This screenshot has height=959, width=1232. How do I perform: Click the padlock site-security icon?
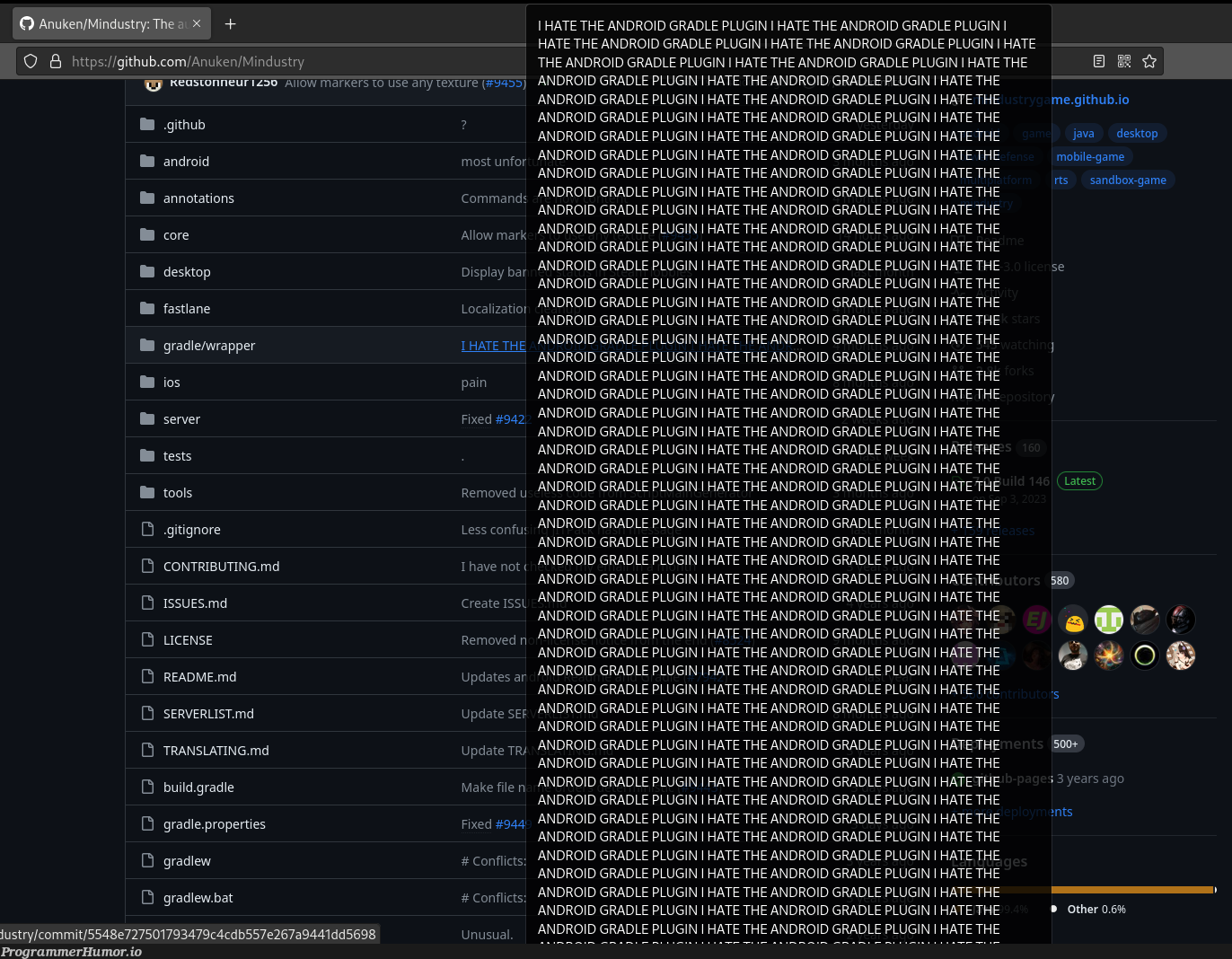56,61
